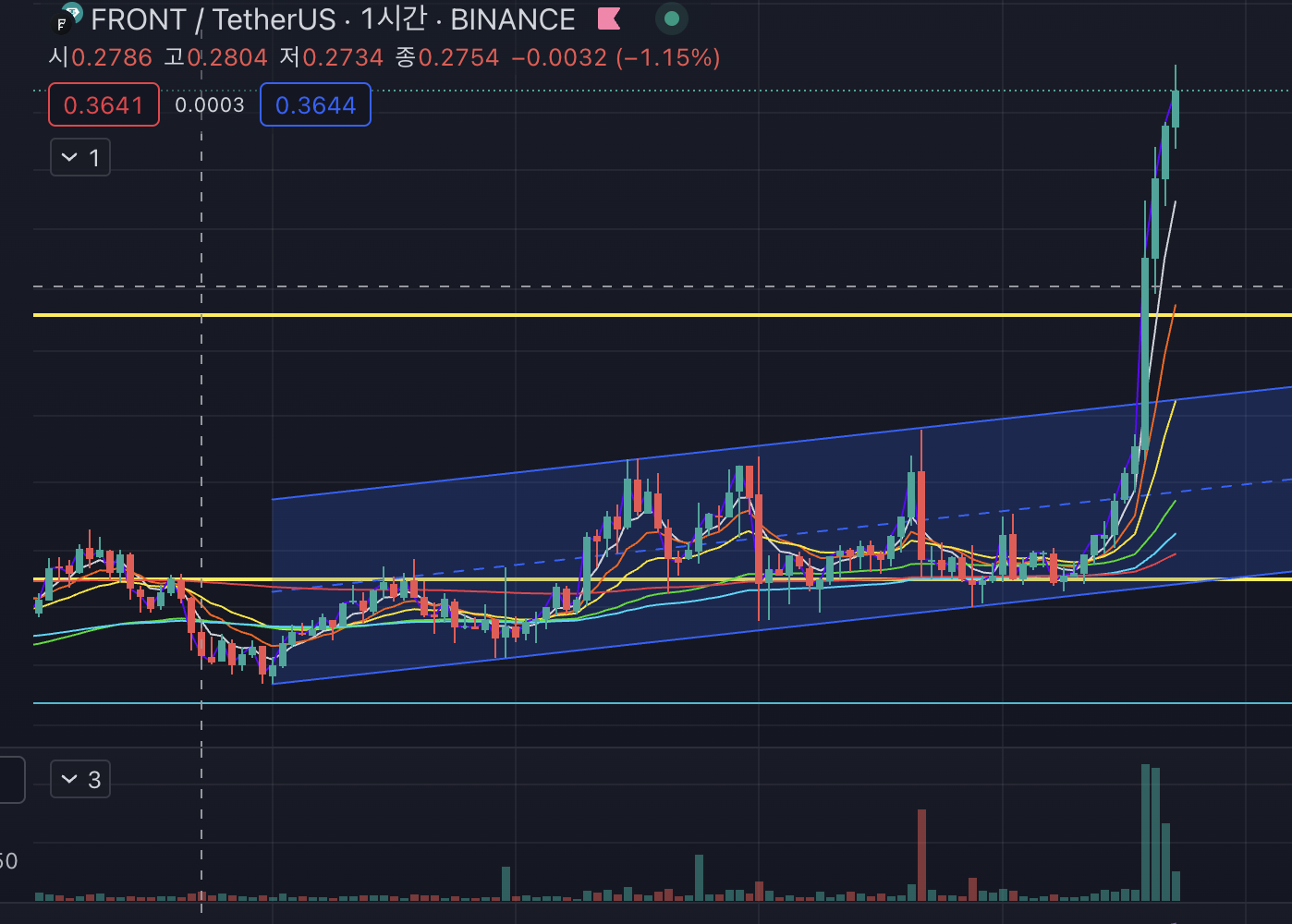
Task: Click the close value 0.2754
Action: click(x=458, y=57)
